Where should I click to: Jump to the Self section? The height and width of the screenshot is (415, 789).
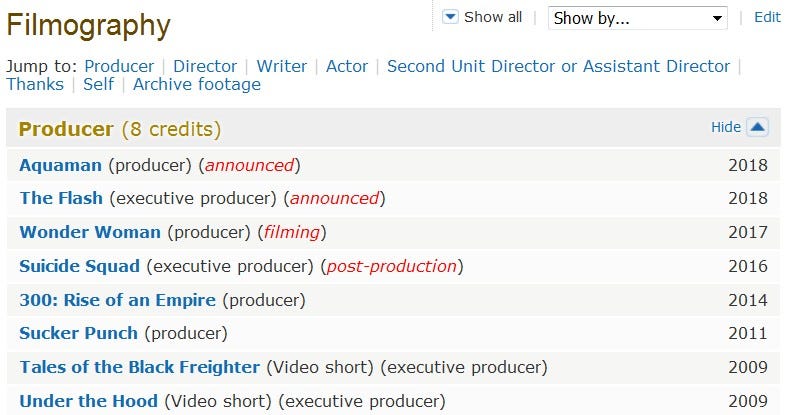point(98,84)
